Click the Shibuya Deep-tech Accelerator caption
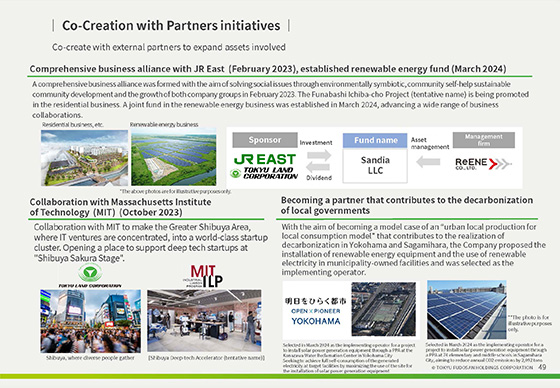This screenshot has height=388, width=560. 206,358
